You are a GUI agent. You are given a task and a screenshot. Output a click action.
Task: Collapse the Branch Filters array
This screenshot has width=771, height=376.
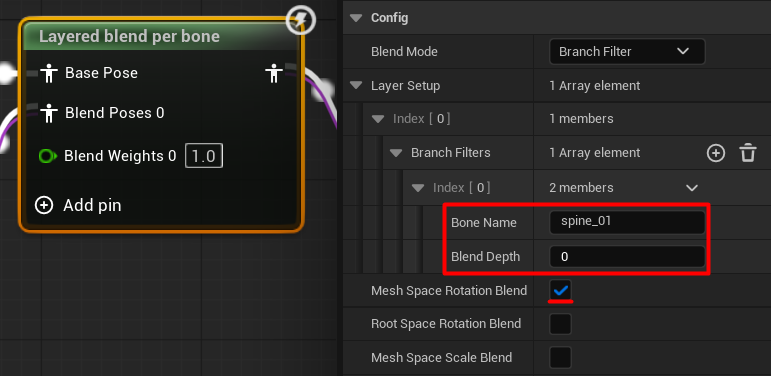tap(396, 153)
